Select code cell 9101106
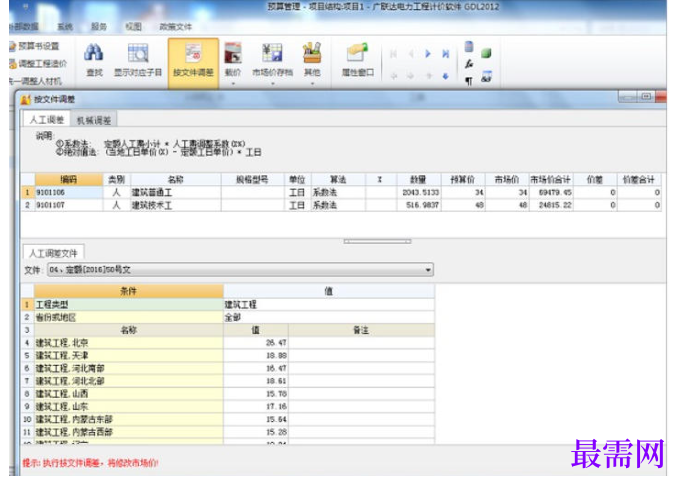The width and height of the screenshot is (683, 485). tap(69, 192)
